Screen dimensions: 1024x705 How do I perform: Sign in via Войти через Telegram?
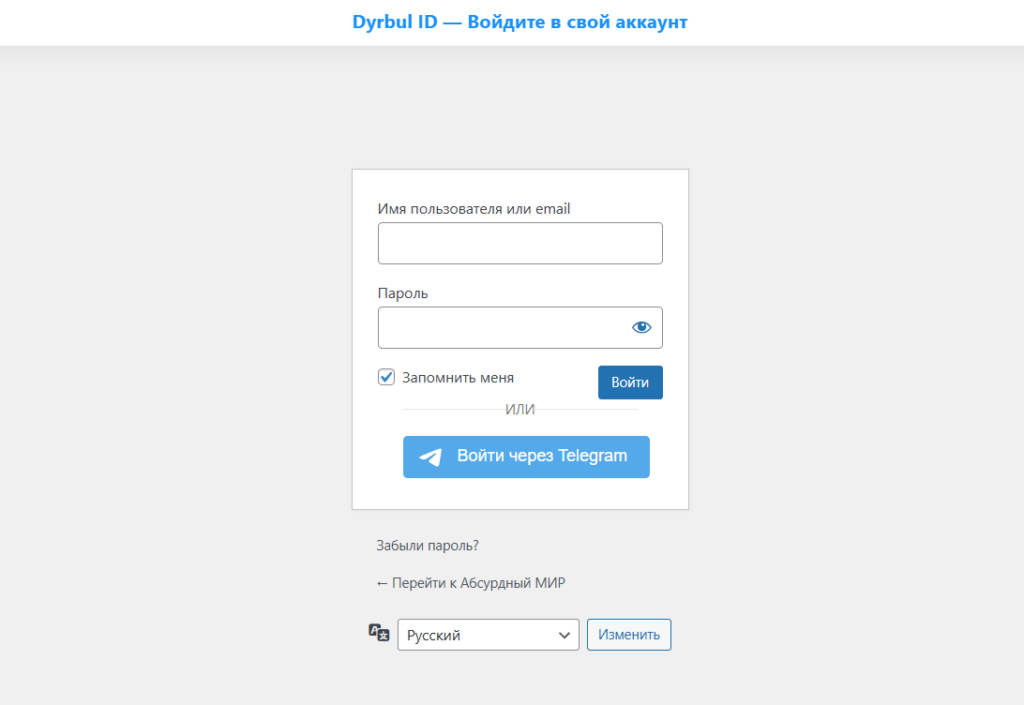(526, 457)
